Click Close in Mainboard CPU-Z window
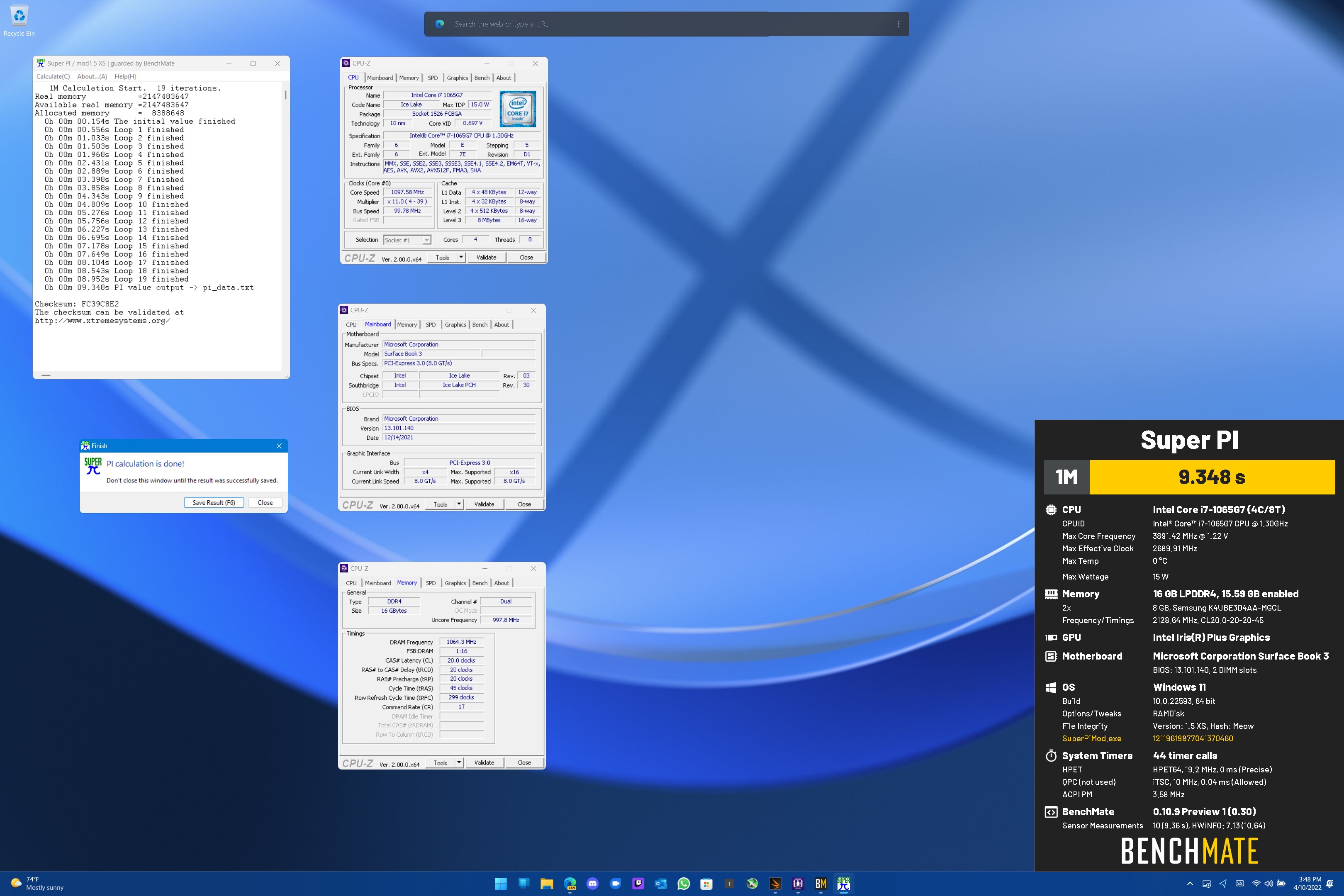 (x=524, y=504)
